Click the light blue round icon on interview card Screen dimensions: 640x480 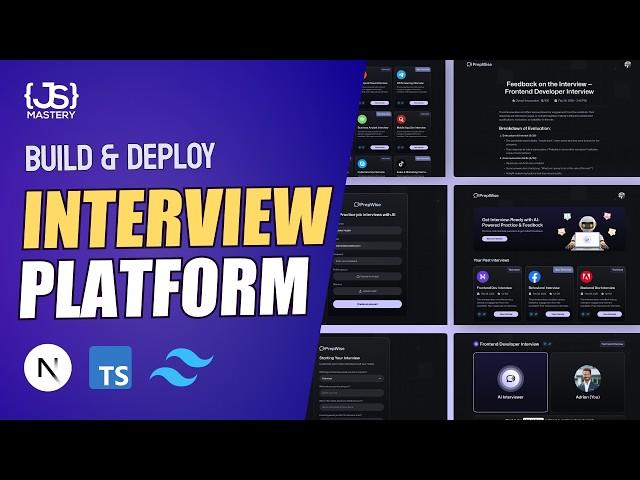(362, 164)
